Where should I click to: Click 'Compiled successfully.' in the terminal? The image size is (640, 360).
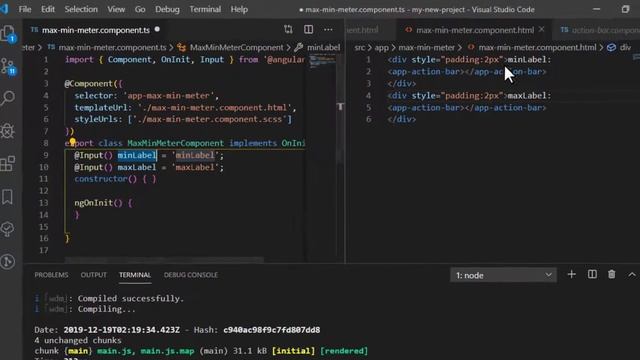(131, 298)
